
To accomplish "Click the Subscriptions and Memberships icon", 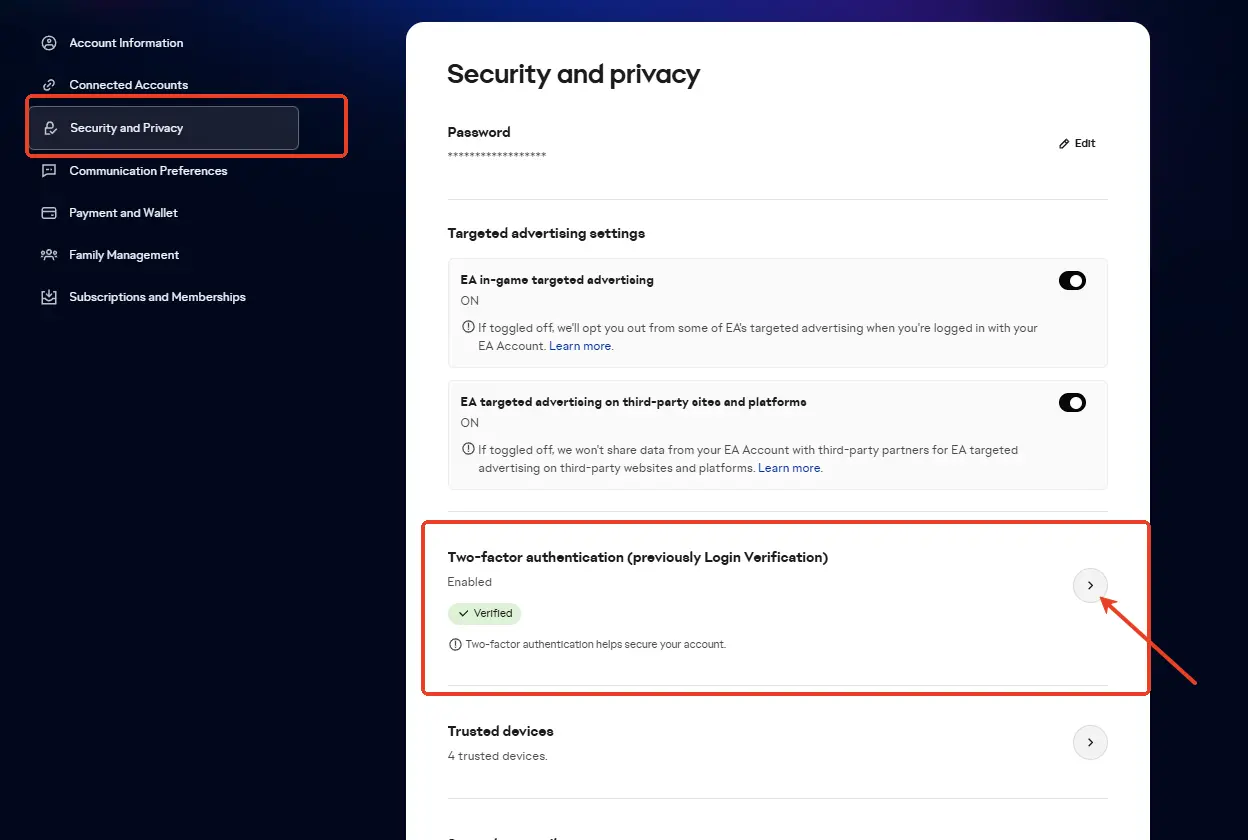I will point(48,297).
